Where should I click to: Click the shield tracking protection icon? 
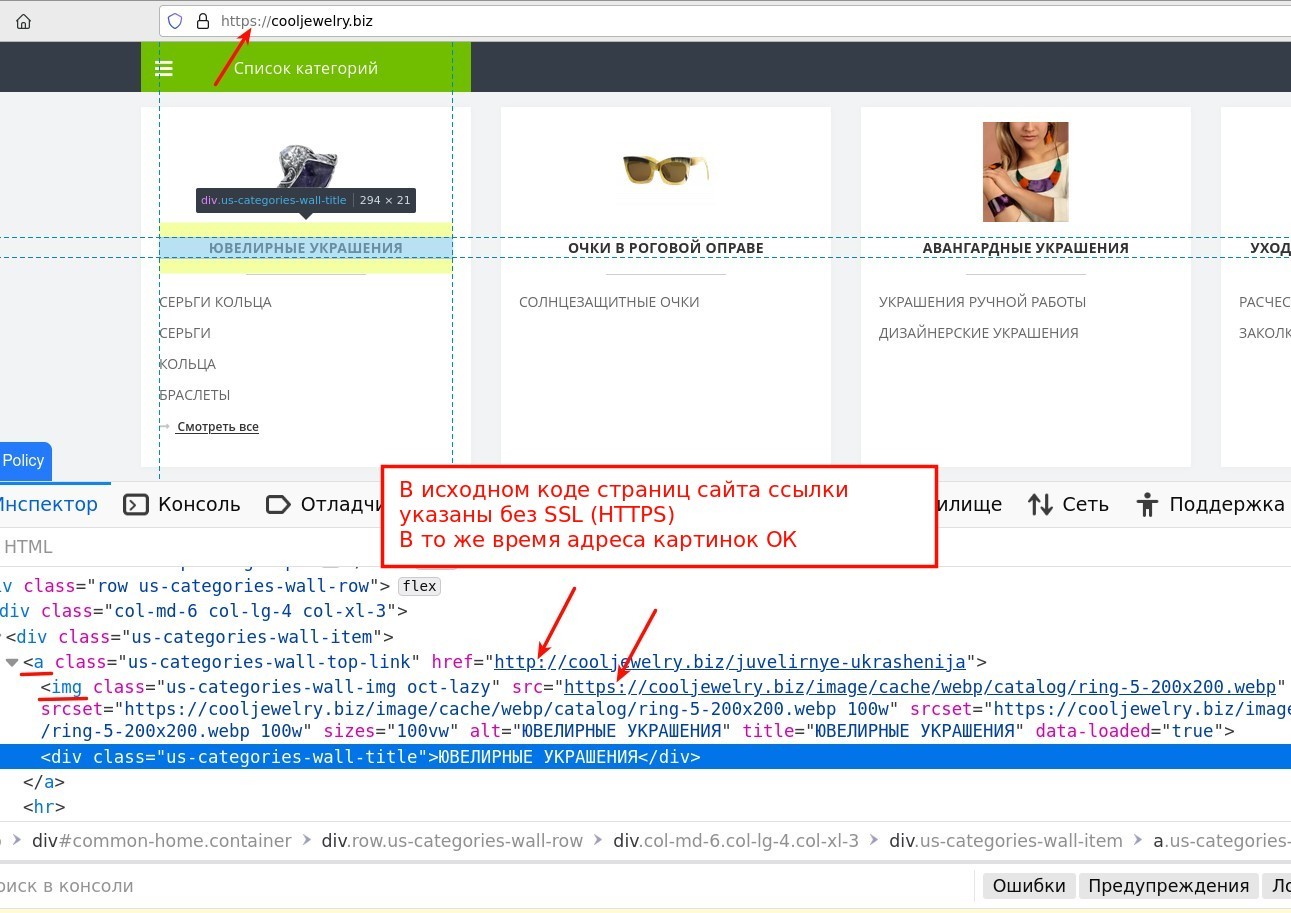click(x=175, y=21)
